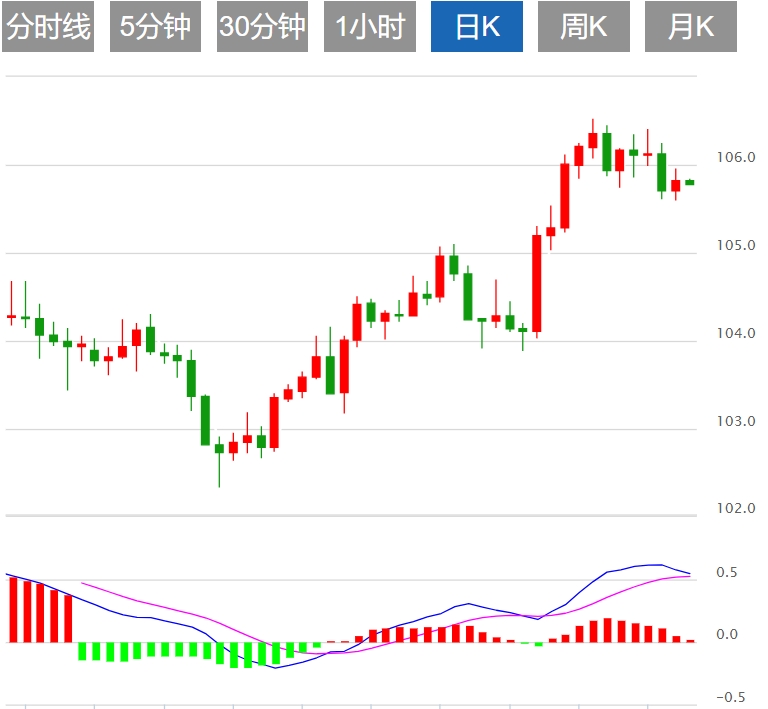This screenshot has width=768, height=709.
Task: Switch to the 周K weekly tab
Action: 584,26
